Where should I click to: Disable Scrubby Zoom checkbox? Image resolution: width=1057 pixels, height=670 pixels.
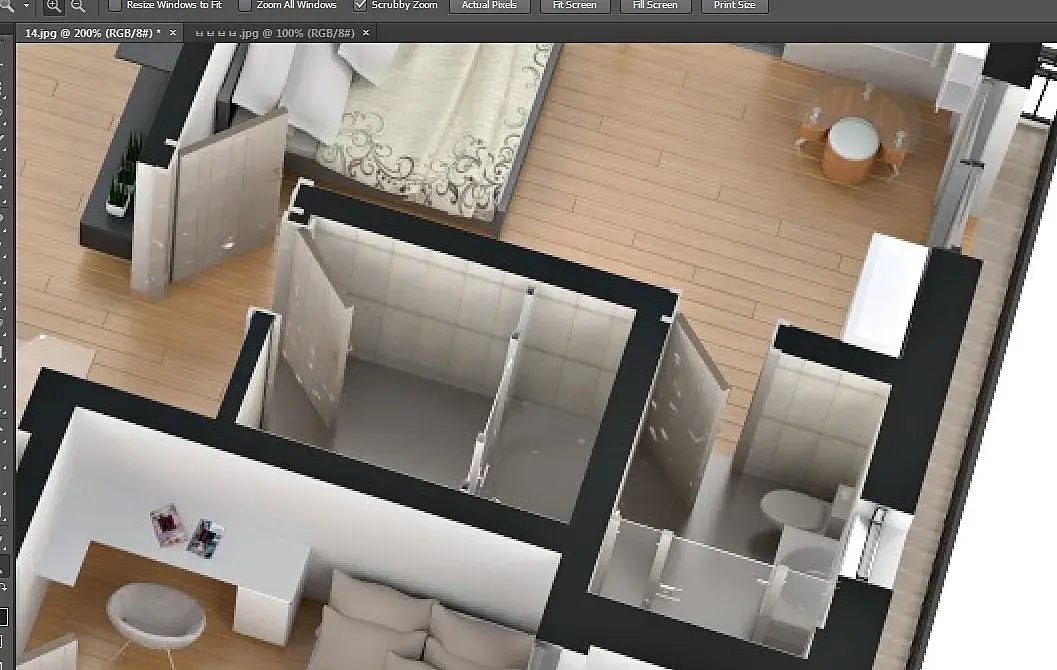tap(360, 5)
